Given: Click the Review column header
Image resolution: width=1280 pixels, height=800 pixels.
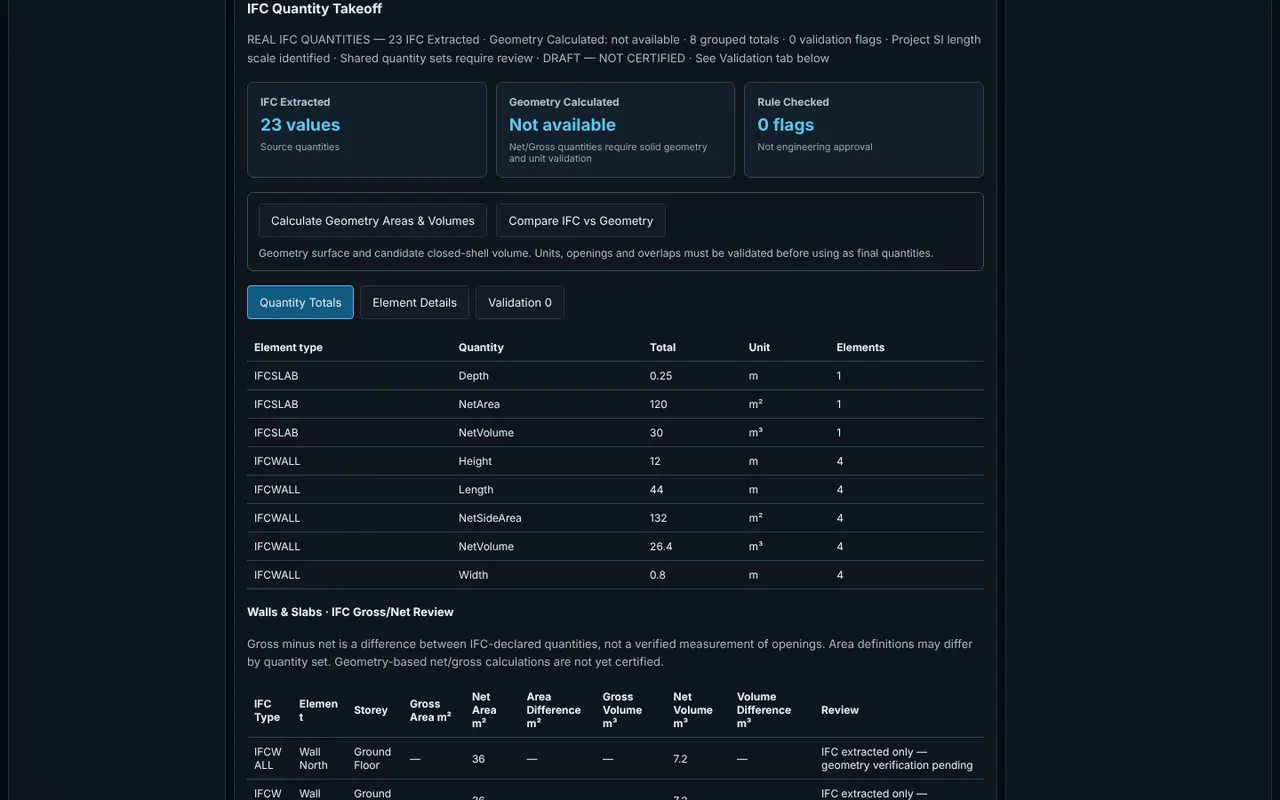Looking at the screenshot, I should [x=840, y=710].
